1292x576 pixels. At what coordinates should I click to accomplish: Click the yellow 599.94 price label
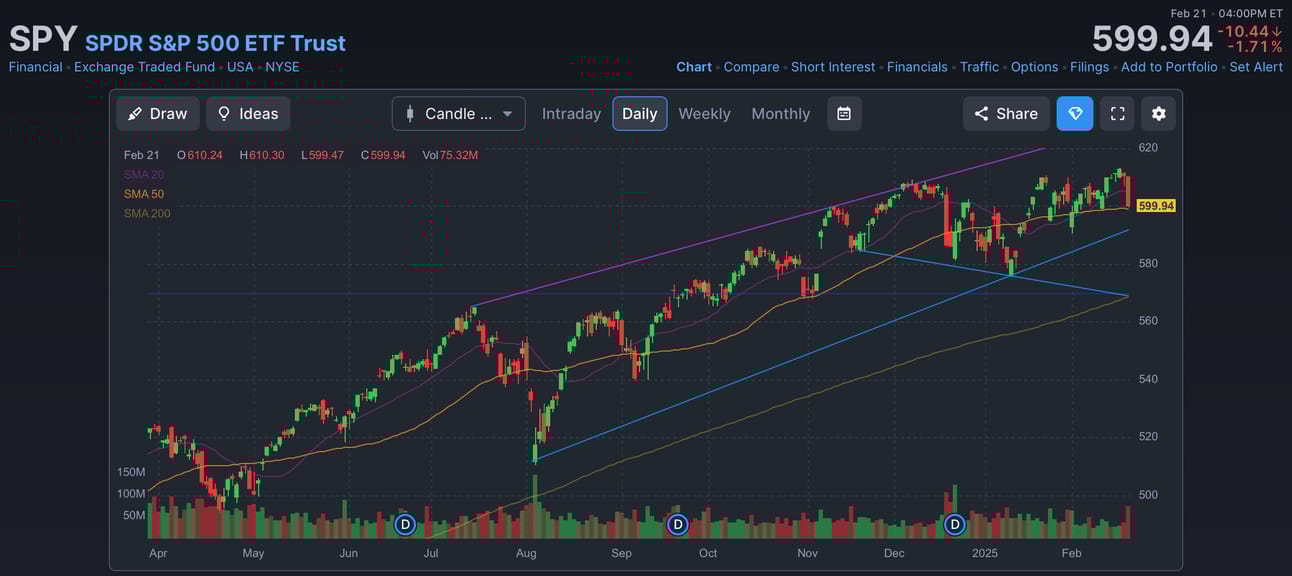tap(1156, 206)
